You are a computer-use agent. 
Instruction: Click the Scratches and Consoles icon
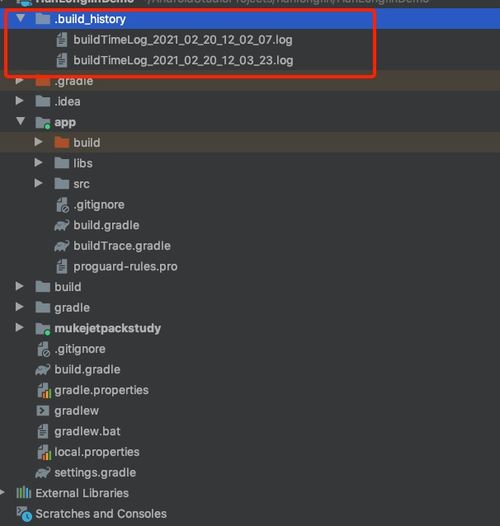click(x=24, y=514)
